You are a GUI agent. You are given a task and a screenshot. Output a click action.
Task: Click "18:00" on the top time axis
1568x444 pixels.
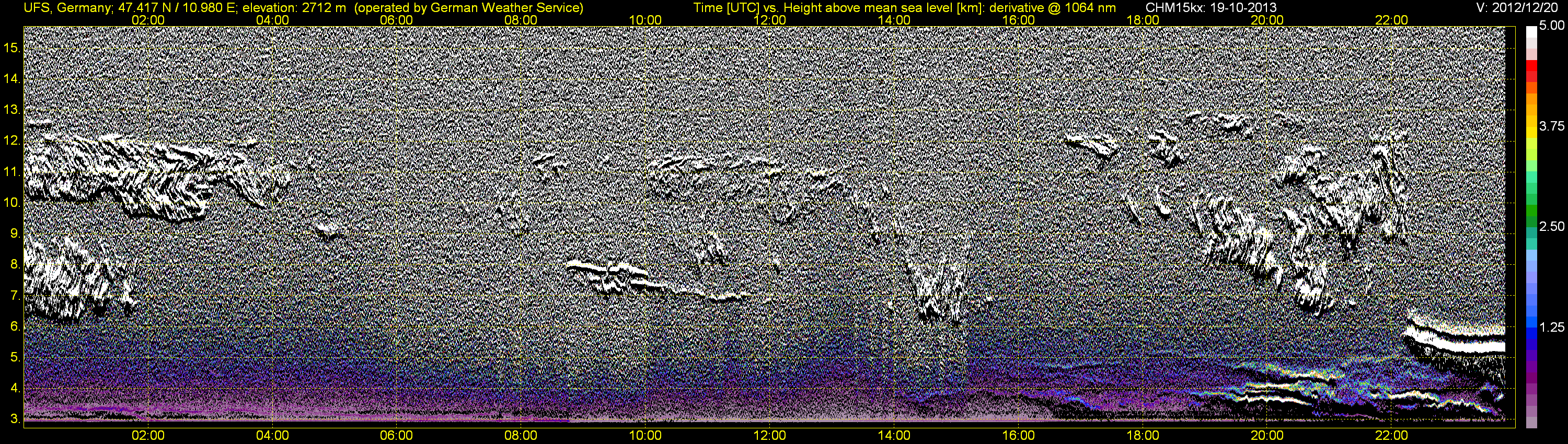pos(1143,20)
